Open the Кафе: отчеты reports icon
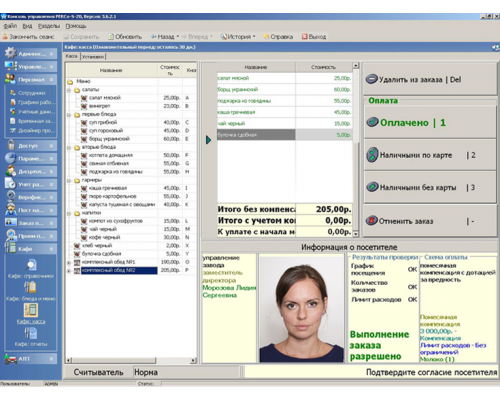The image size is (500, 400). pyautogui.click(x=30, y=333)
